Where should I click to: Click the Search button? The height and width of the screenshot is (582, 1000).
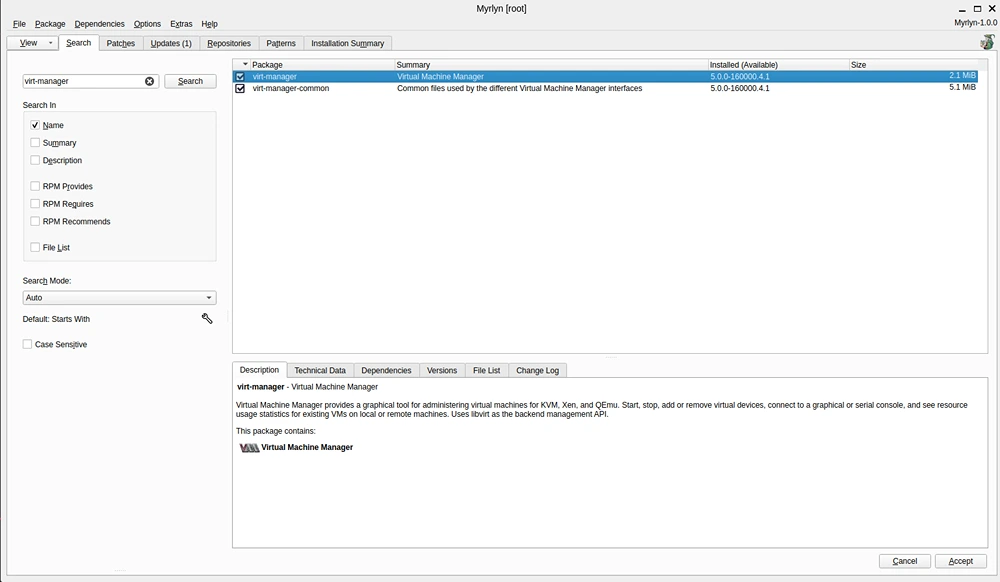(190, 81)
